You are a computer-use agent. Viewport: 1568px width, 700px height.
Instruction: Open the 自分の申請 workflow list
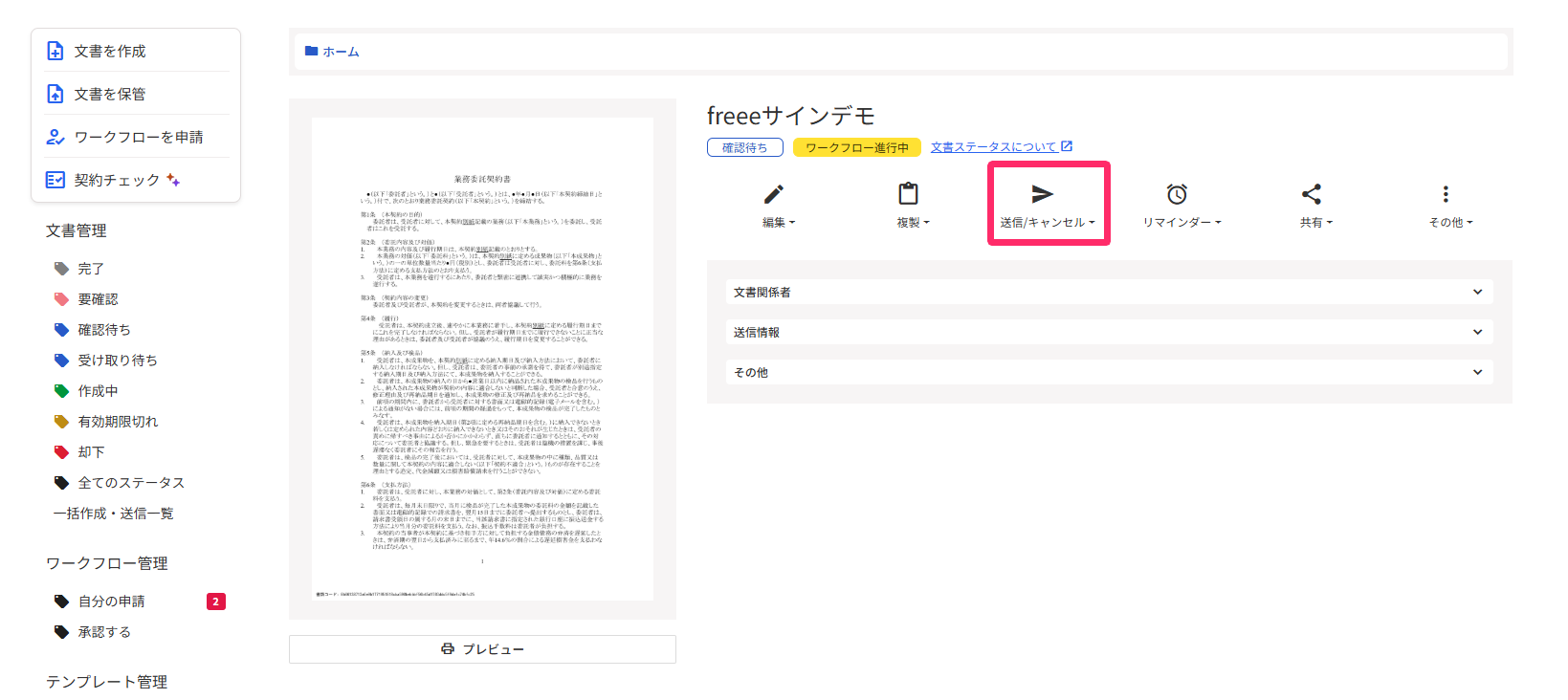(111, 602)
